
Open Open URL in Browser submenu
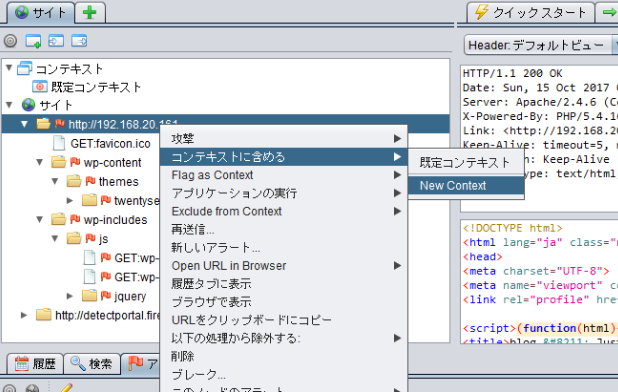pos(284,266)
